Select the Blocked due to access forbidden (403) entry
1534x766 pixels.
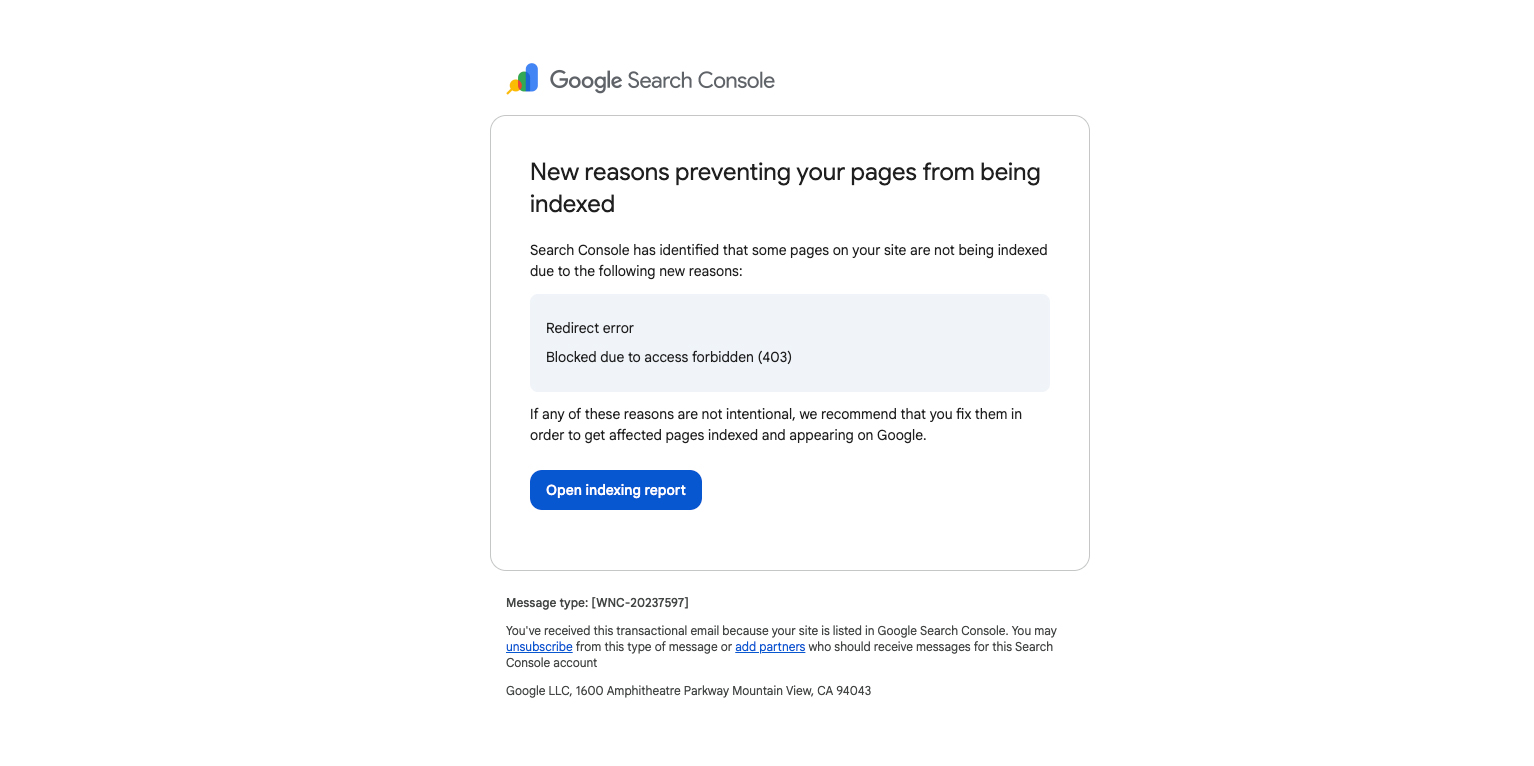pyautogui.click(x=668, y=357)
